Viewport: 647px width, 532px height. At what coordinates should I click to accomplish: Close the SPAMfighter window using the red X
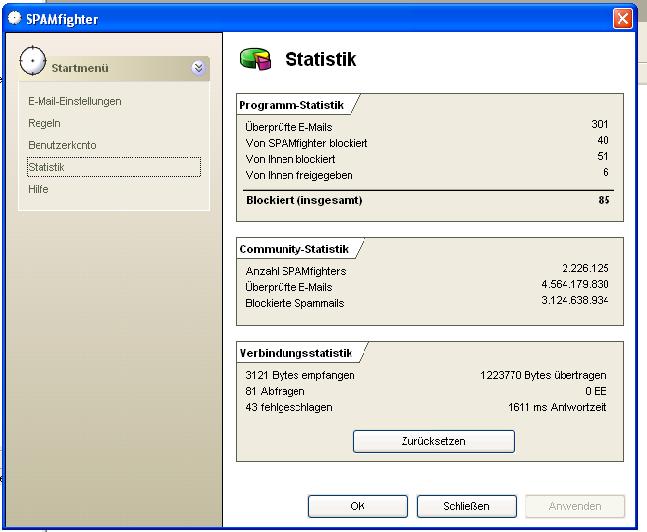623,19
